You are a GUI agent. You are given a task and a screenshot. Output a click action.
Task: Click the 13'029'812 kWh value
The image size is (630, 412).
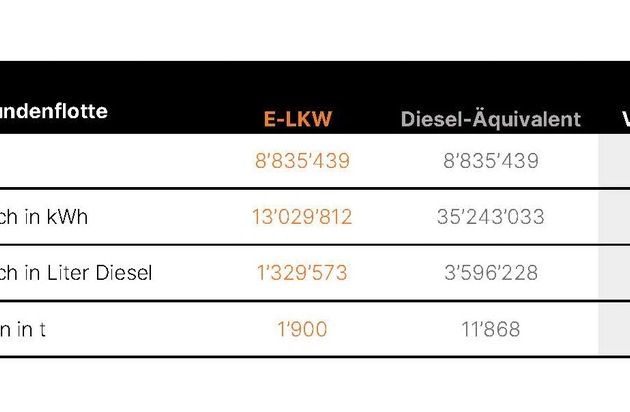(302, 217)
